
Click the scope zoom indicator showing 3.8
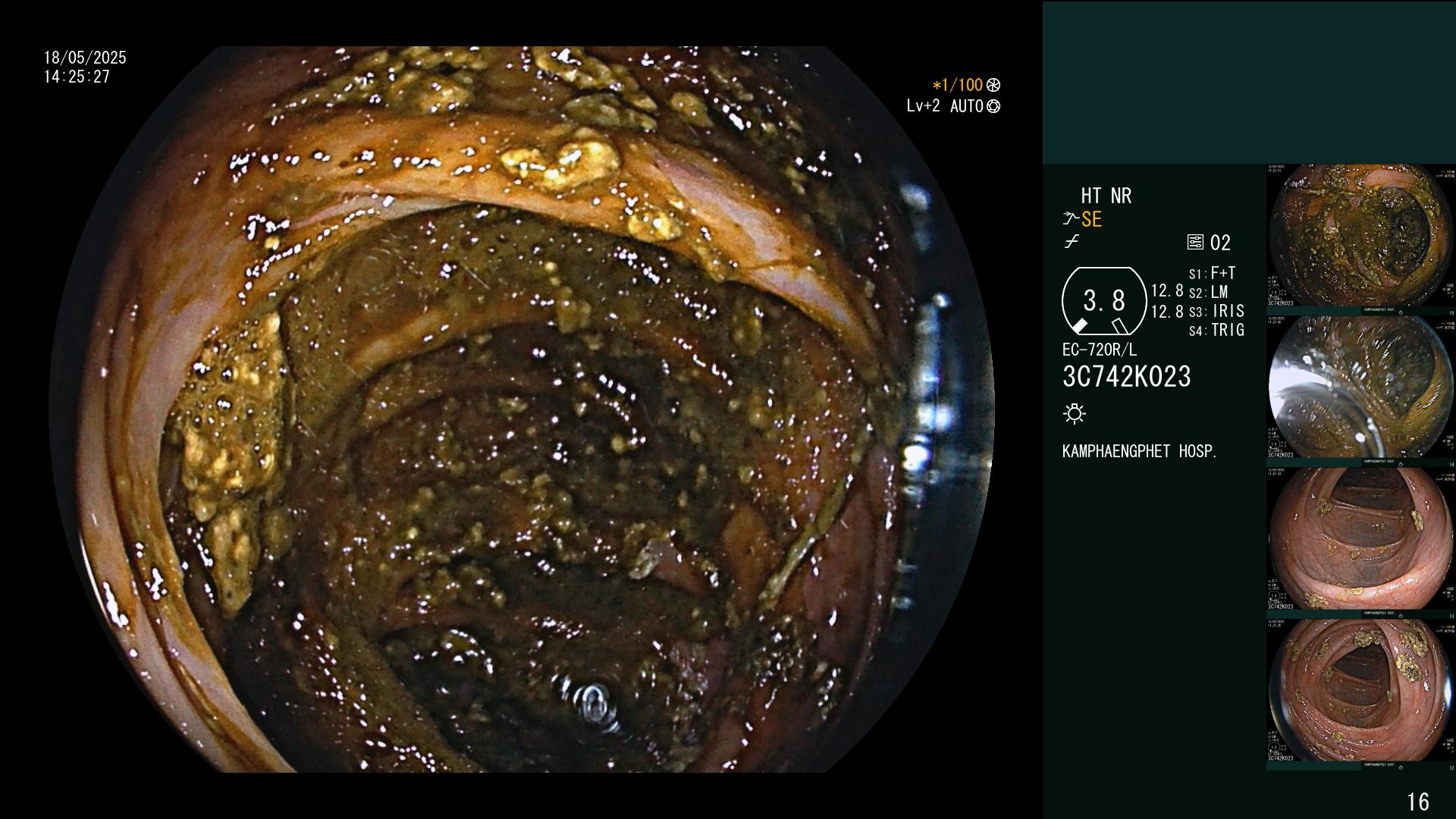(x=1104, y=301)
